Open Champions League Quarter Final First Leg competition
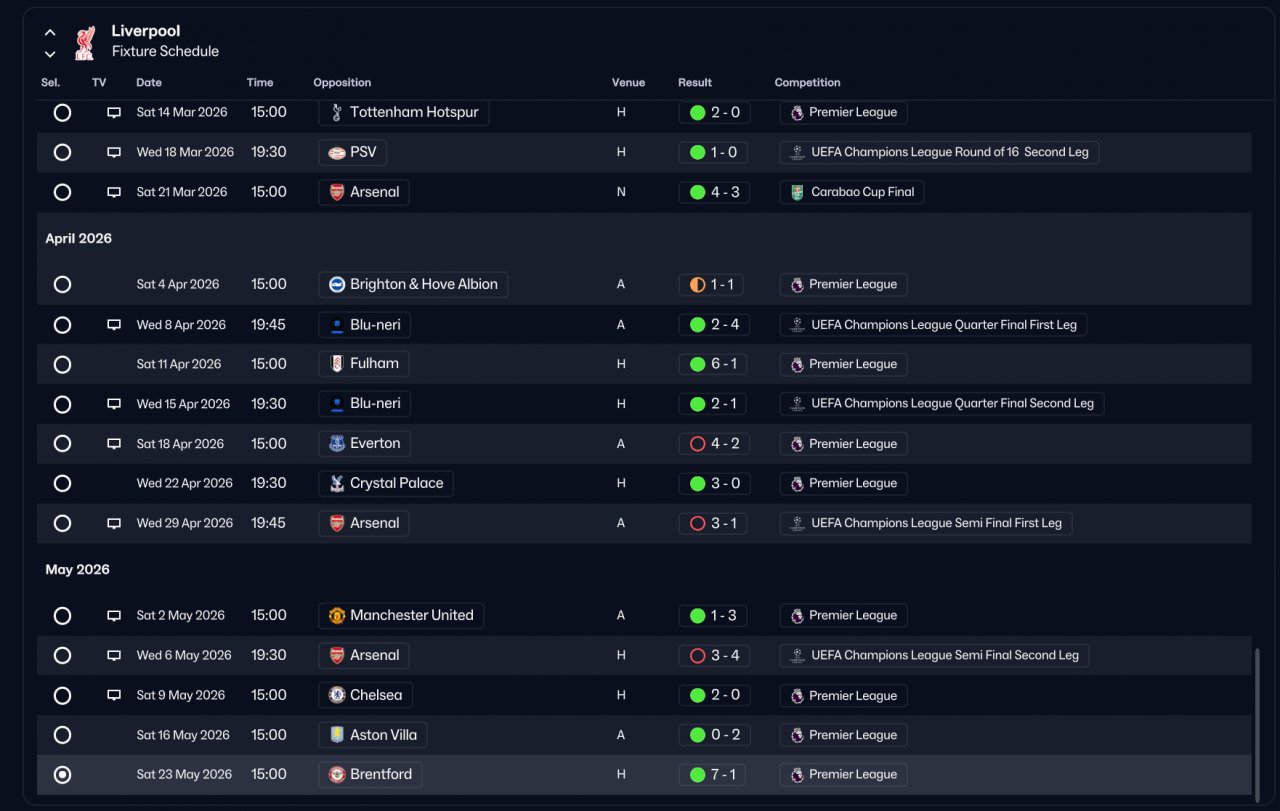The width and height of the screenshot is (1280, 811). point(933,325)
